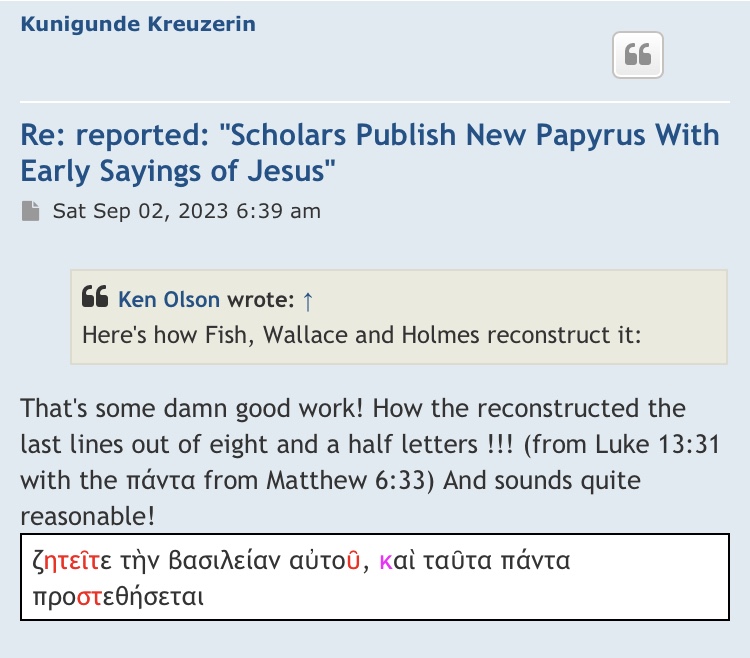The height and width of the screenshot is (658, 750).
Task: Visit Ken Olson's profile from the quote
Action: pyautogui.click(x=170, y=298)
